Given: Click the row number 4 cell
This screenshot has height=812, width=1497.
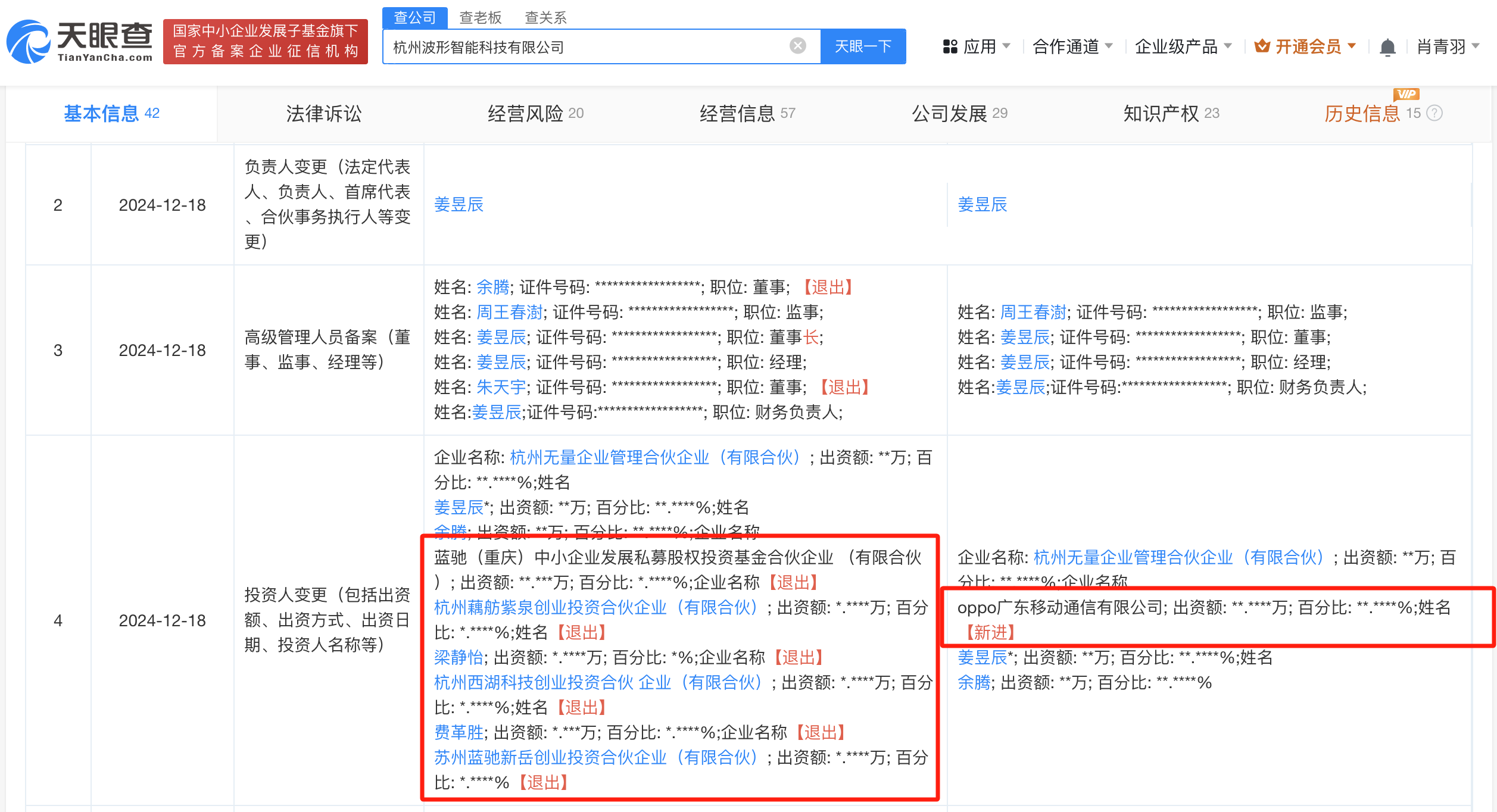Looking at the screenshot, I should pyautogui.click(x=58, y=620).
